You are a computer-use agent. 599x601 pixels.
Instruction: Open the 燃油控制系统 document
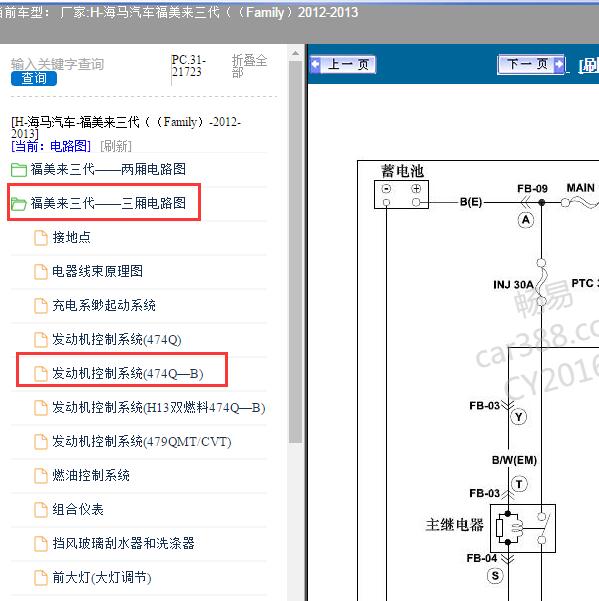click(91, 475)
